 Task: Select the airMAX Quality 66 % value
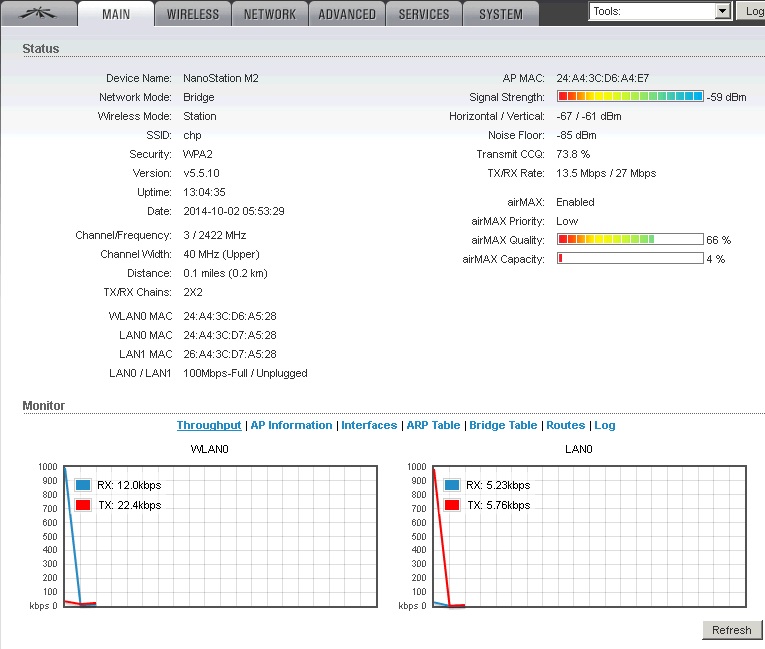(719, 240)
